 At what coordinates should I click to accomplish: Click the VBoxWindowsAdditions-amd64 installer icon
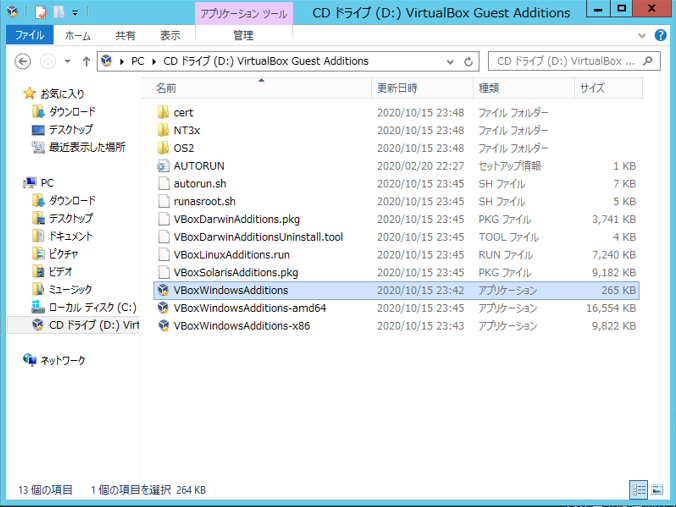pyautogui.click(x=163, y=308)
